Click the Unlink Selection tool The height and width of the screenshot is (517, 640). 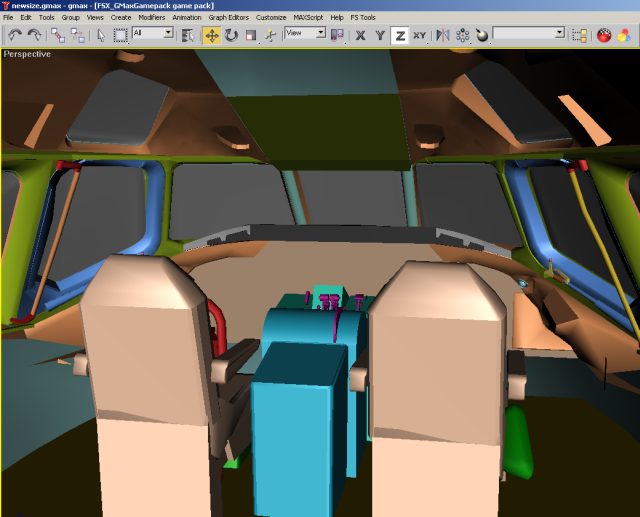point(77,35)
